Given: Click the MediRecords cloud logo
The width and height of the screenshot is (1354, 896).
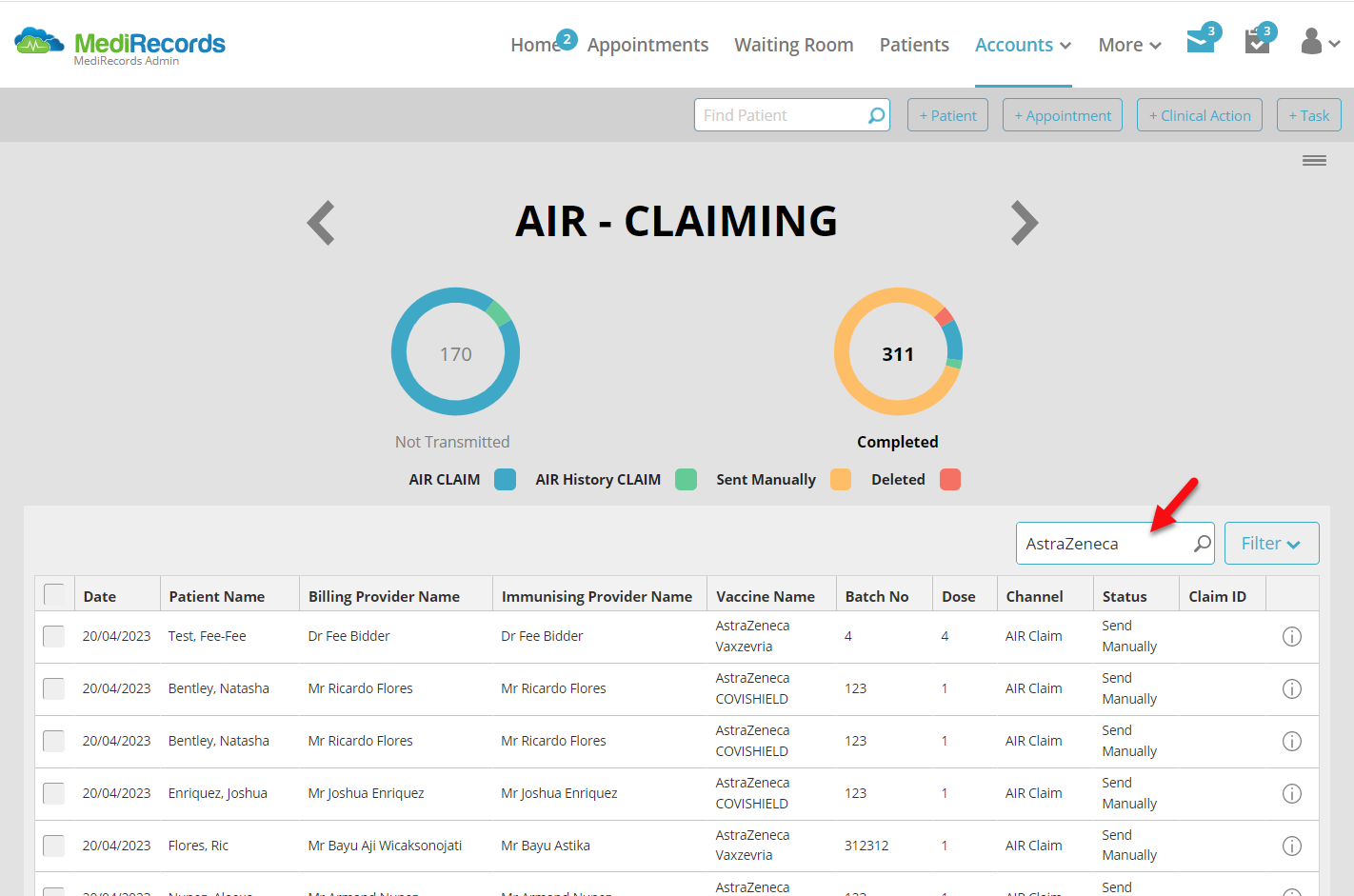Looking at the screenshot, I should coord(39,41).
